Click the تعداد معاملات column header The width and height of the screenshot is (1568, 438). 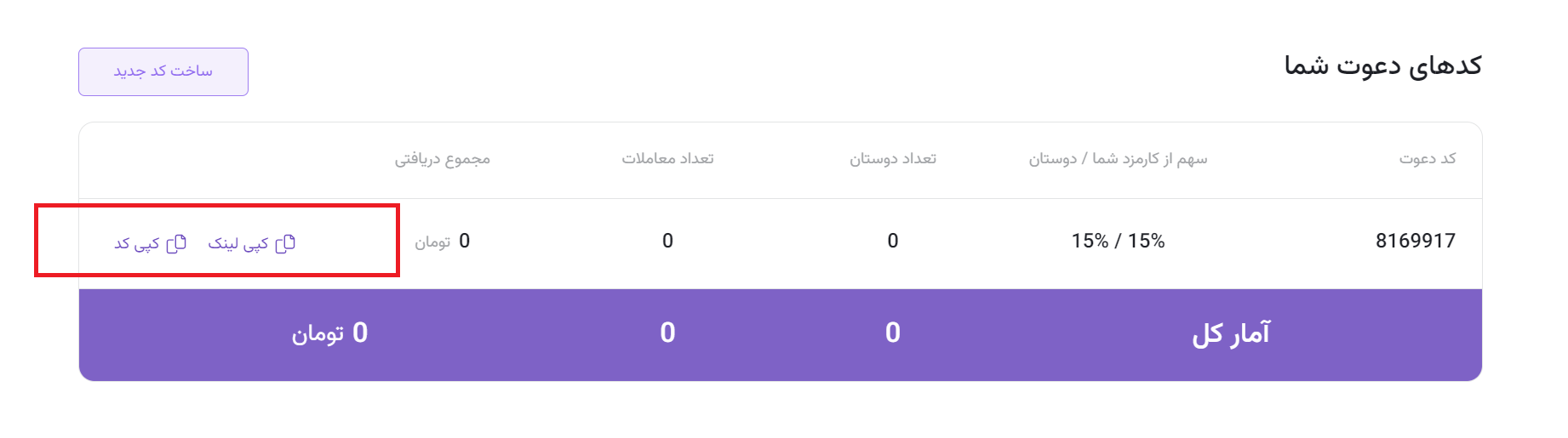(x=667, y=158)
